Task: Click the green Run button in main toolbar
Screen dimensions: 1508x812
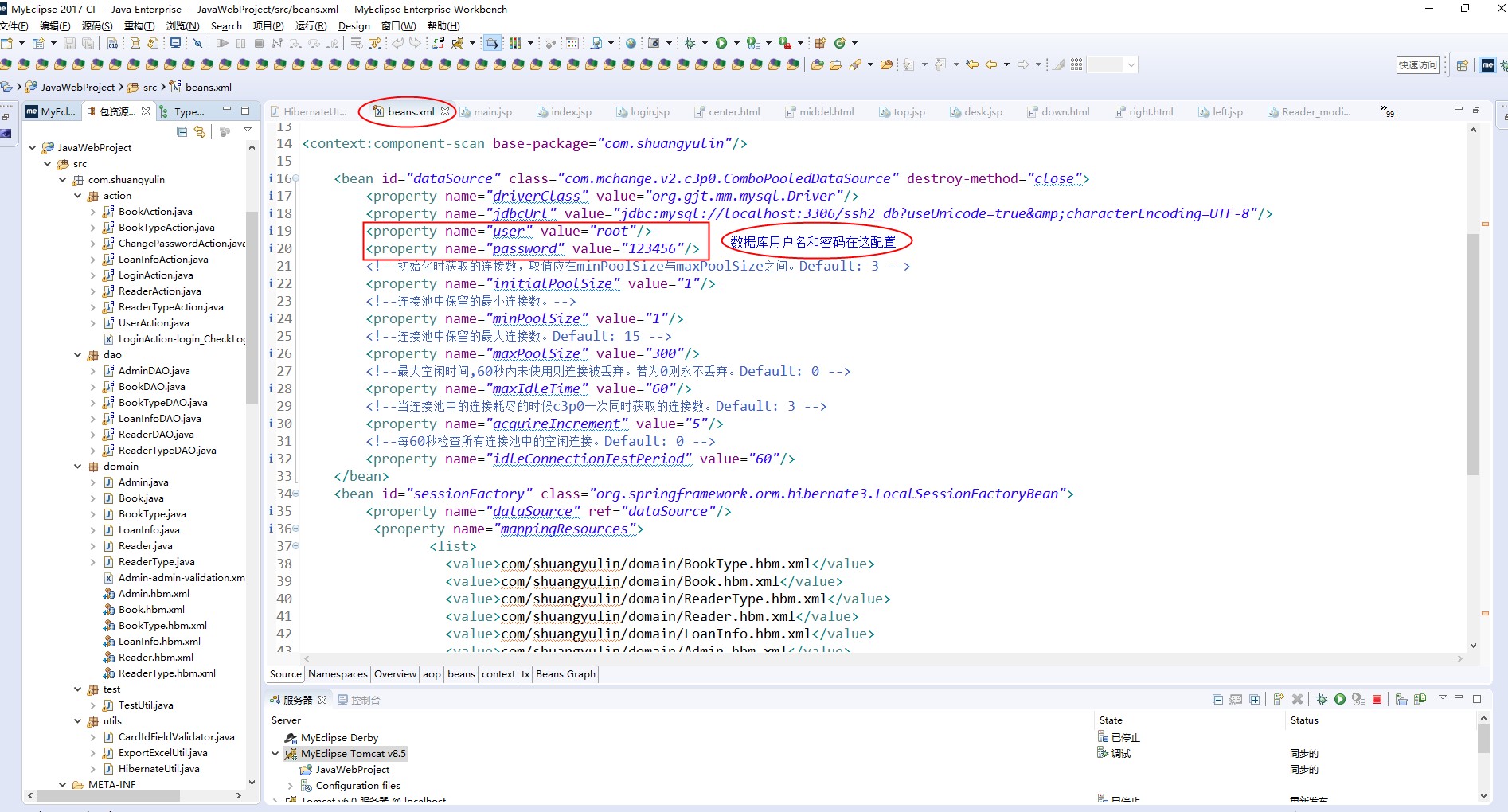Action: click(x=721, y=43)
